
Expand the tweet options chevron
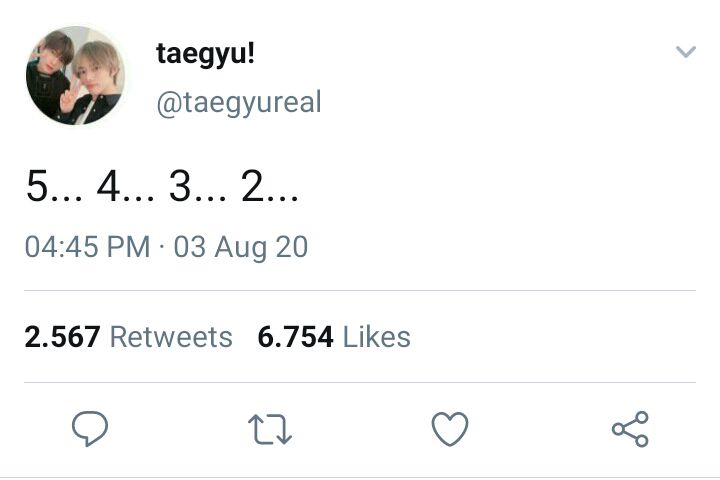click(x=685, y=52)
